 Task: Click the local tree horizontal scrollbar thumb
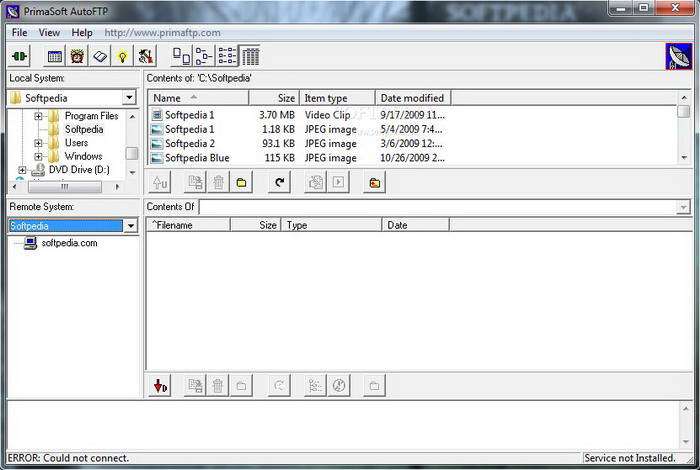[65, 187]
